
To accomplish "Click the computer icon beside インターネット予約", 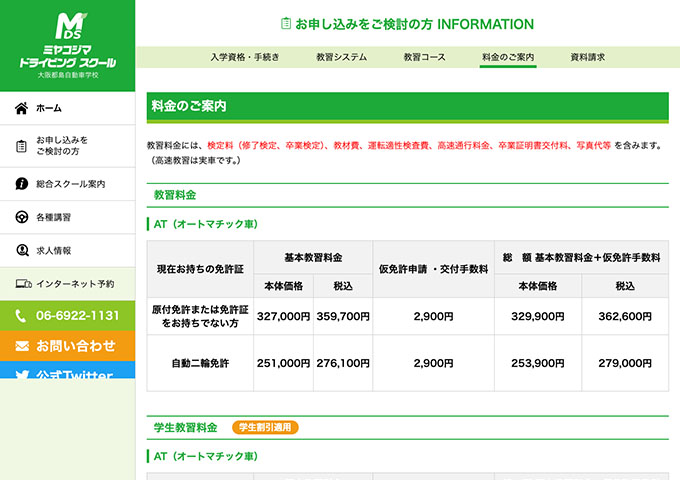I will pos(23,284).
